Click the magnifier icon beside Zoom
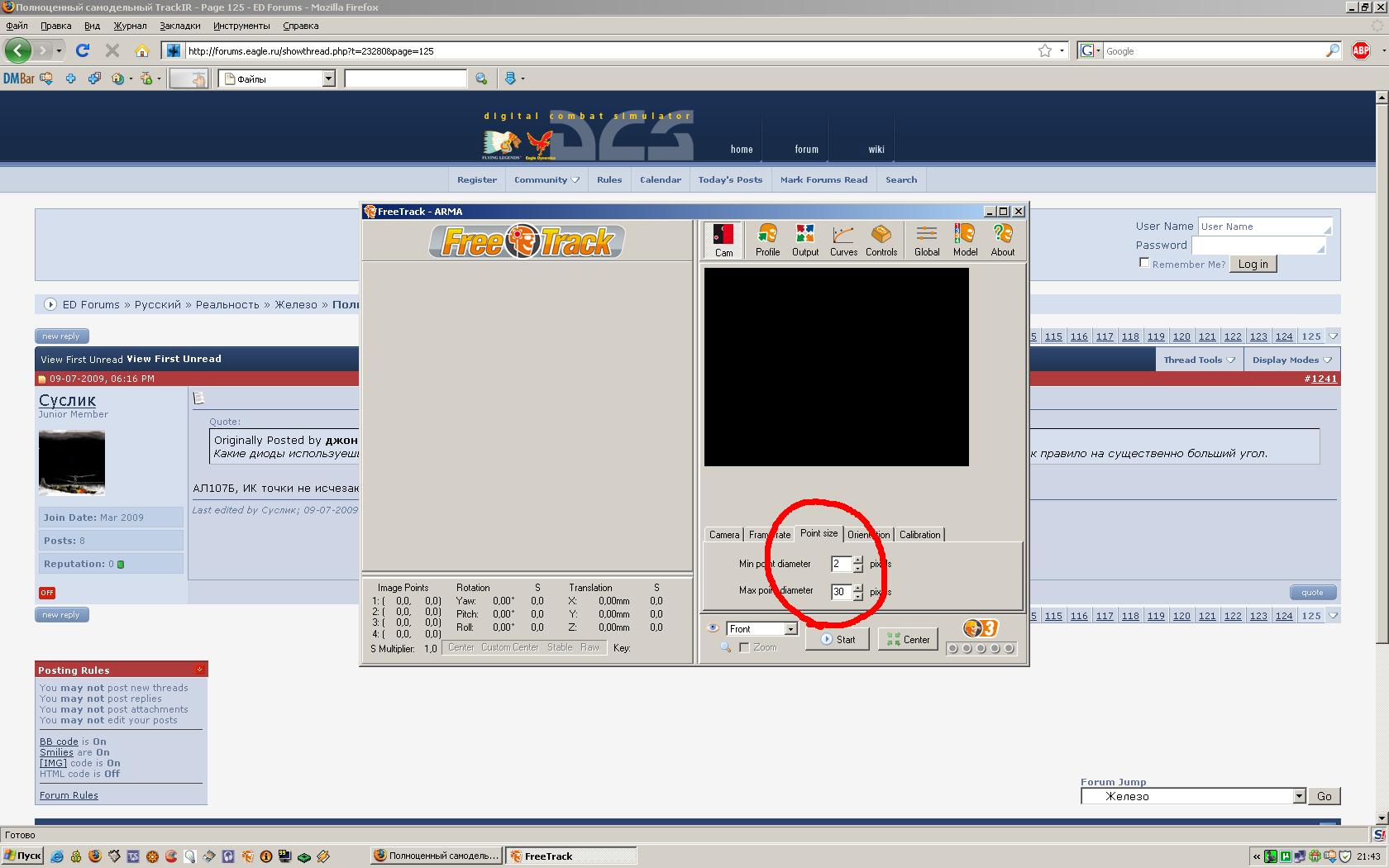 click(725, 647)
